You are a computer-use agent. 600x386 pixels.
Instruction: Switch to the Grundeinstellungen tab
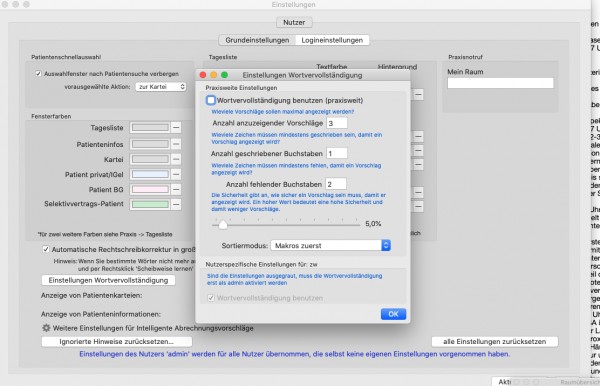[x=257, y=40]
